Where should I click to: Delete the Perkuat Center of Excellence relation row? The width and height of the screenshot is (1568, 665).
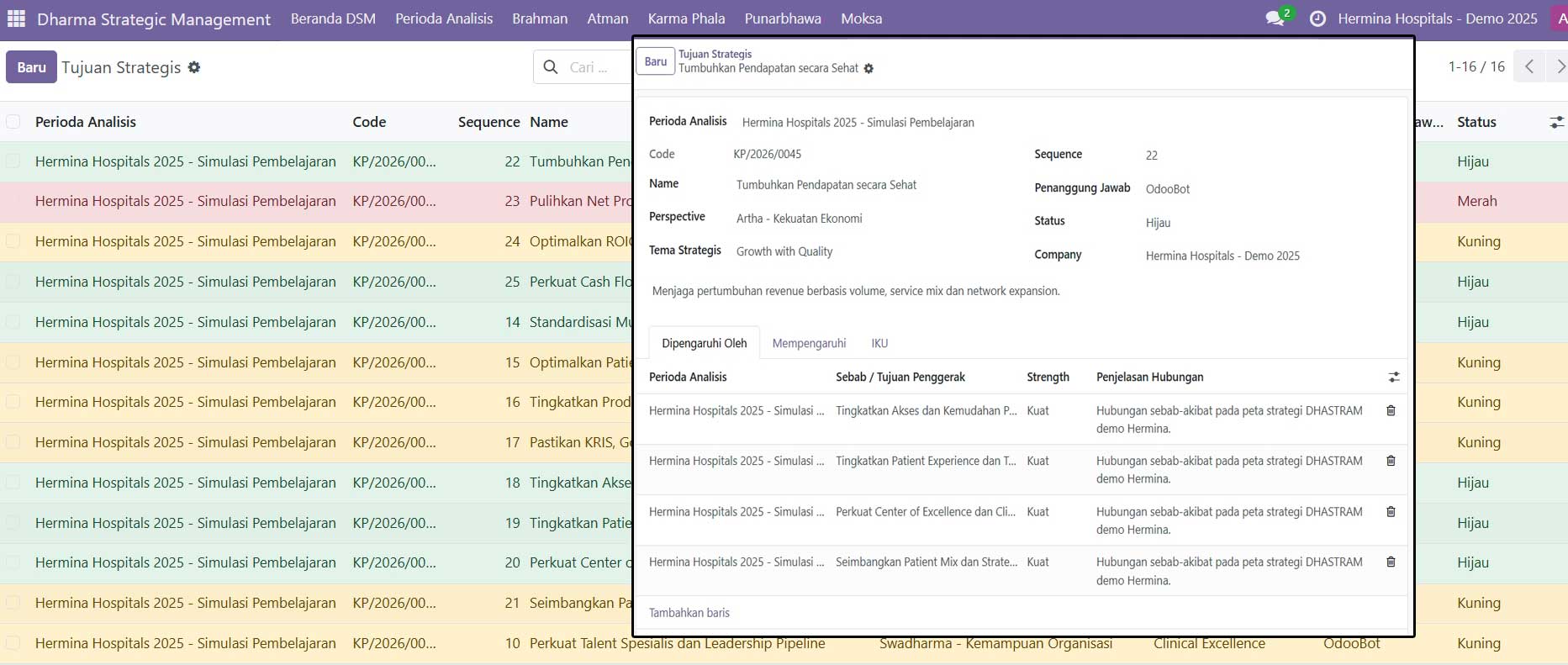pos(1391,512)
